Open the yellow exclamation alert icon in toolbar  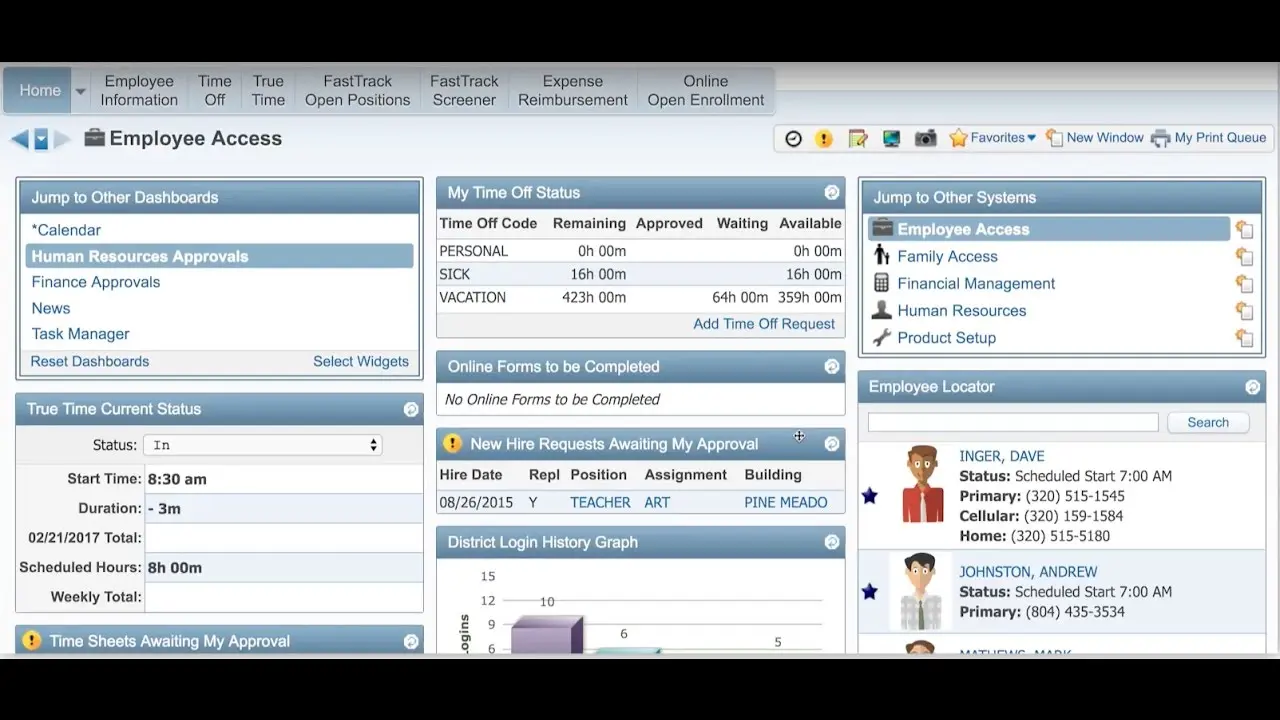(824, 139)
